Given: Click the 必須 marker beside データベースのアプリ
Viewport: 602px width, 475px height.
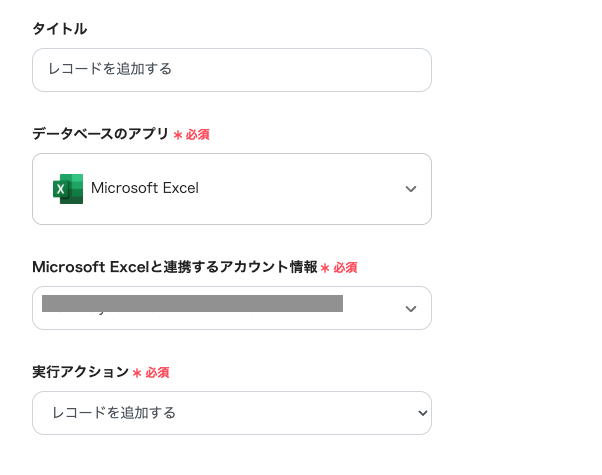Looking at the screenshot, I should click(x=197, y=134).
